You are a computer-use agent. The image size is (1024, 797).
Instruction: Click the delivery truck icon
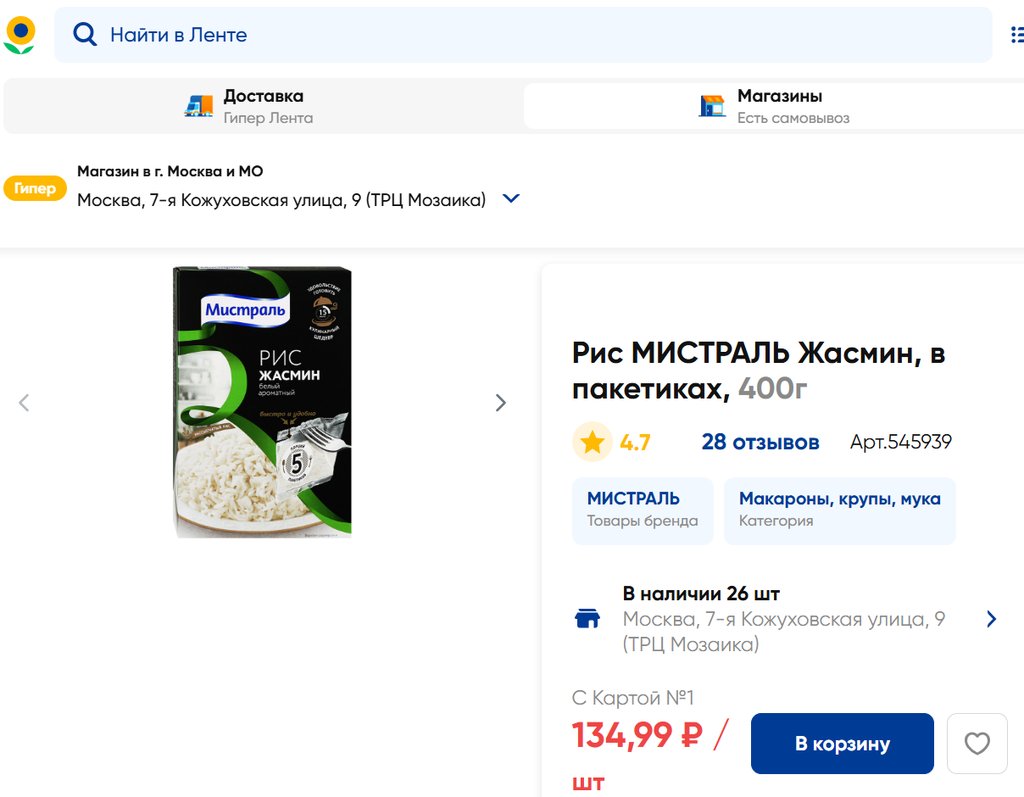coord(199,106)
